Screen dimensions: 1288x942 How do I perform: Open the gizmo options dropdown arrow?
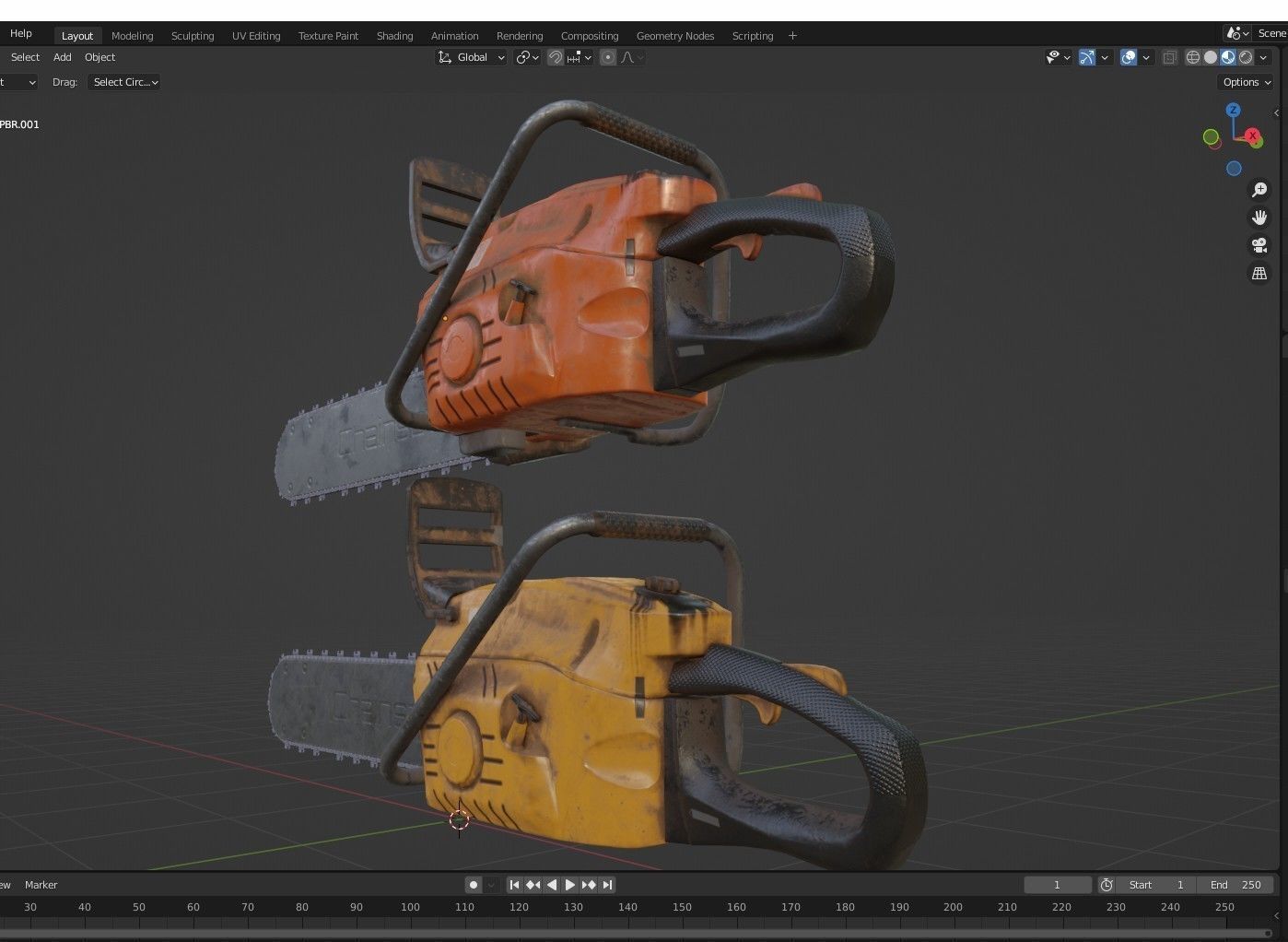[x=1105, y=57]
